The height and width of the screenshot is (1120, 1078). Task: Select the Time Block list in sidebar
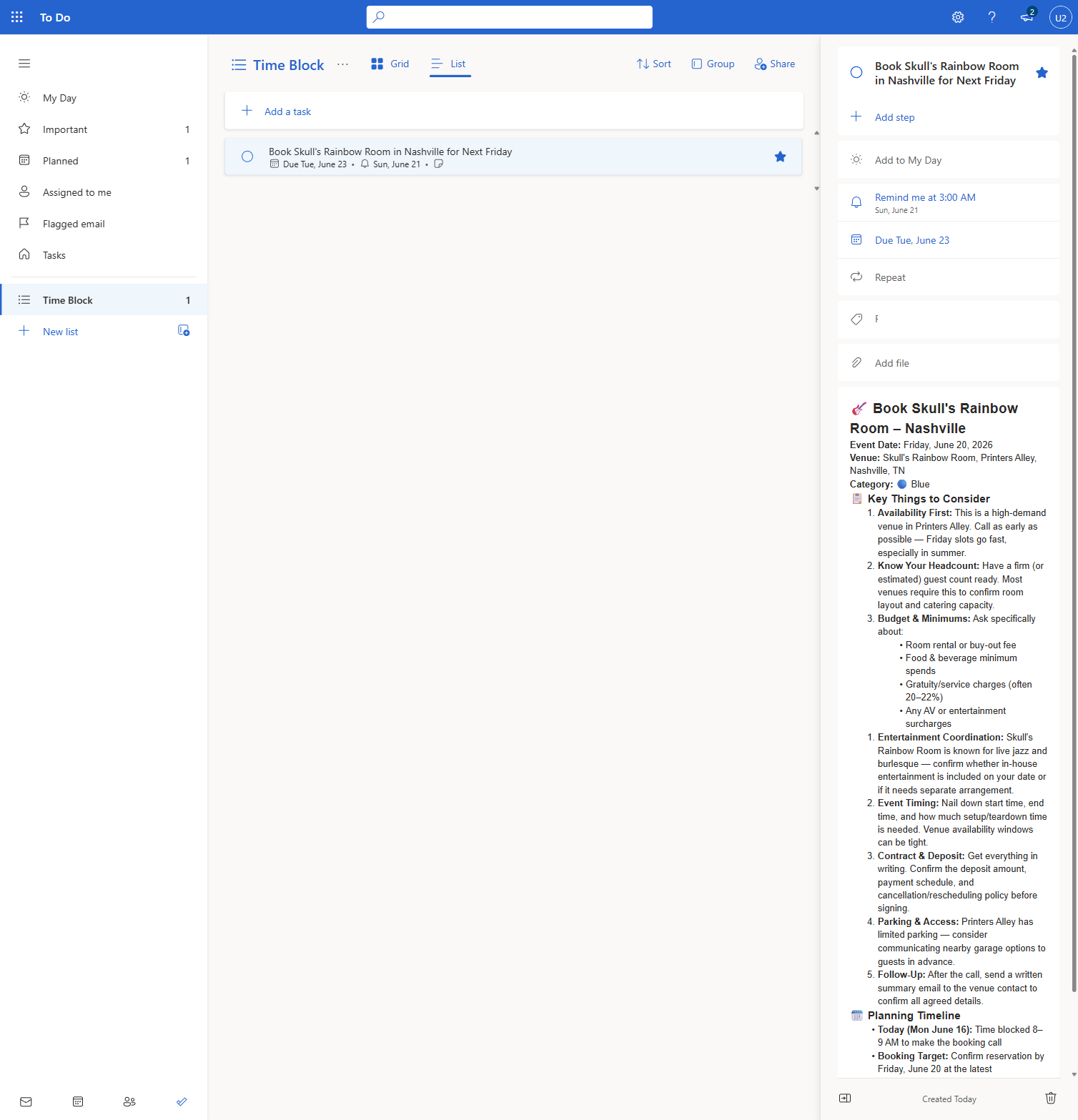click(x=104, y=300)
